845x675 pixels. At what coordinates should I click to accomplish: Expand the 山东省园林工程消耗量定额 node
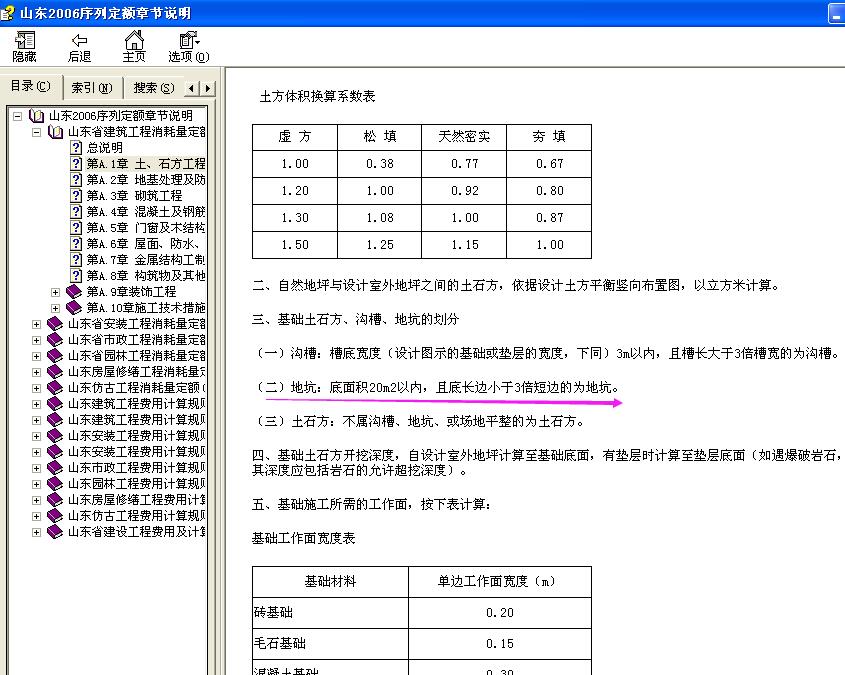point(37,357)
